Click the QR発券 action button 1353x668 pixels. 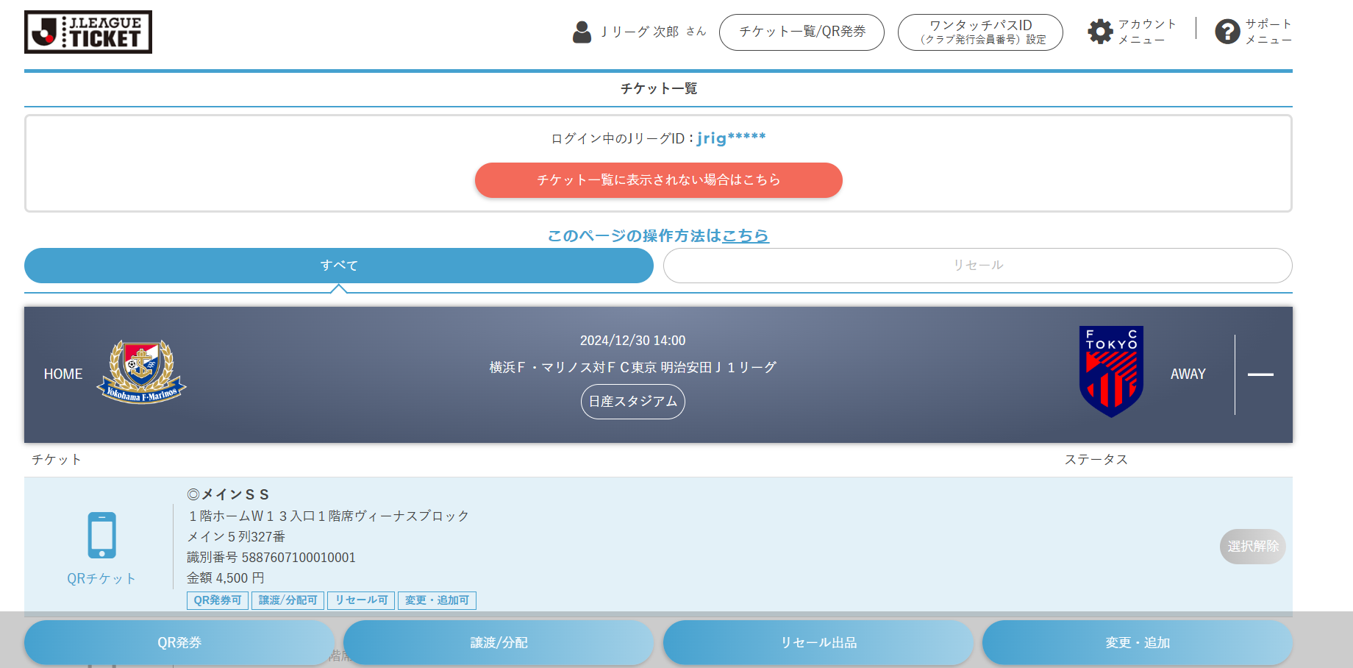pyautogui.click(x=179, y=643)
